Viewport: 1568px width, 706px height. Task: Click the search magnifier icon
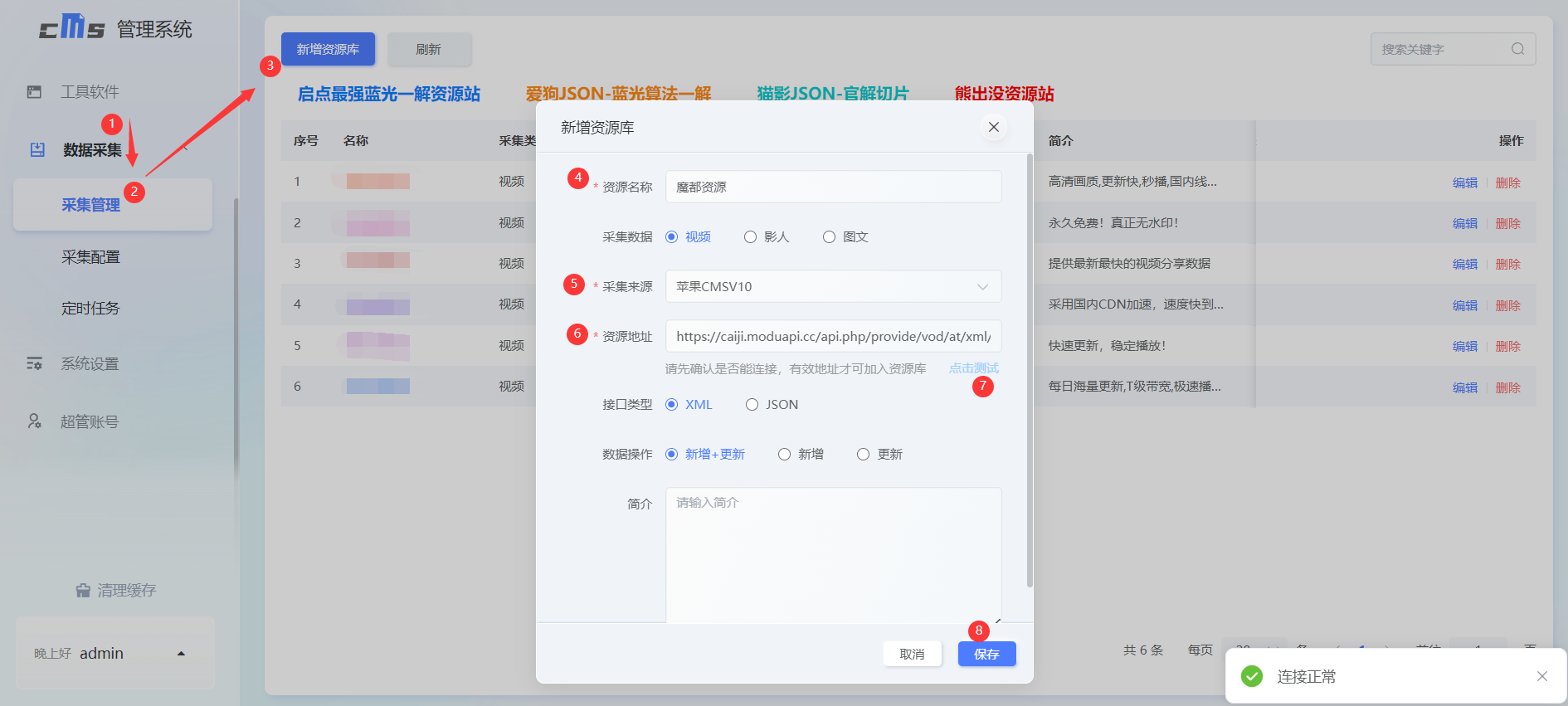[1517, 49]
